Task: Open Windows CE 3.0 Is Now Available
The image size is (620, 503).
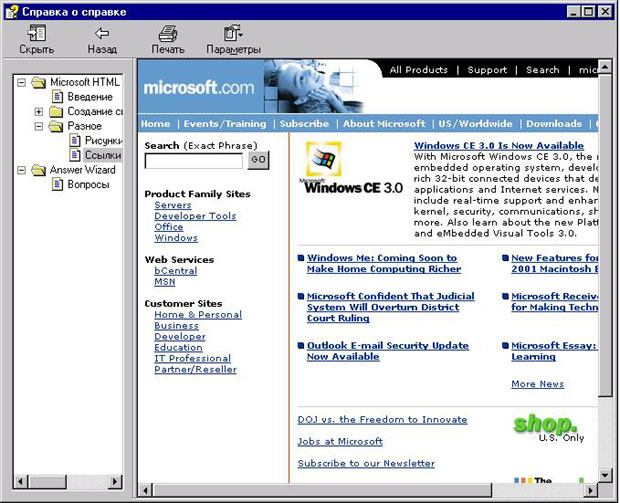Action: [499, 146]
